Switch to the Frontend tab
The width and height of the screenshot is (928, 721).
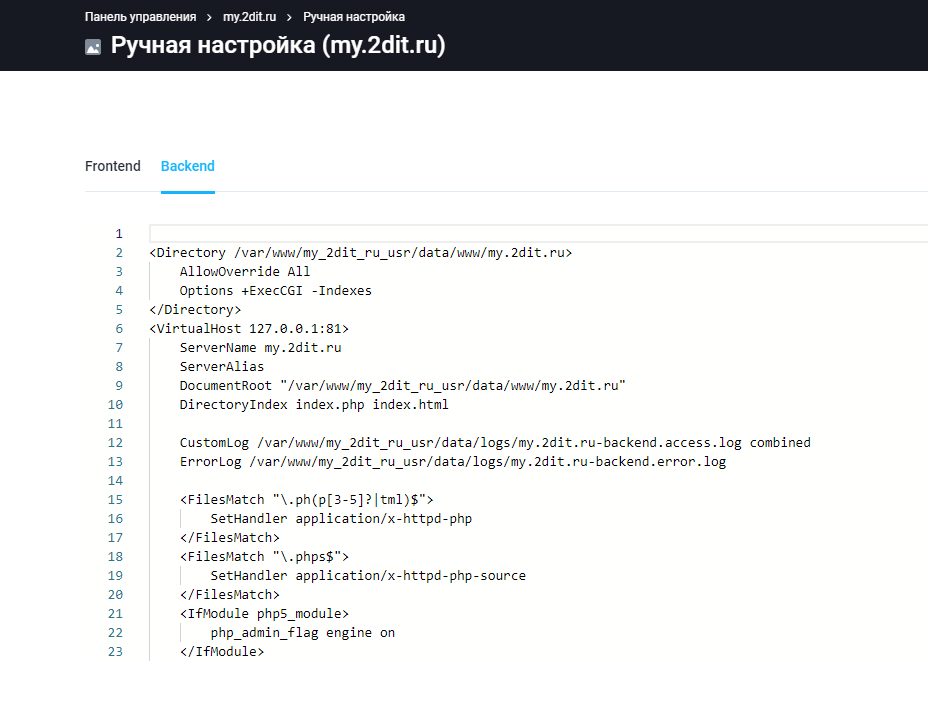point(113,166)
